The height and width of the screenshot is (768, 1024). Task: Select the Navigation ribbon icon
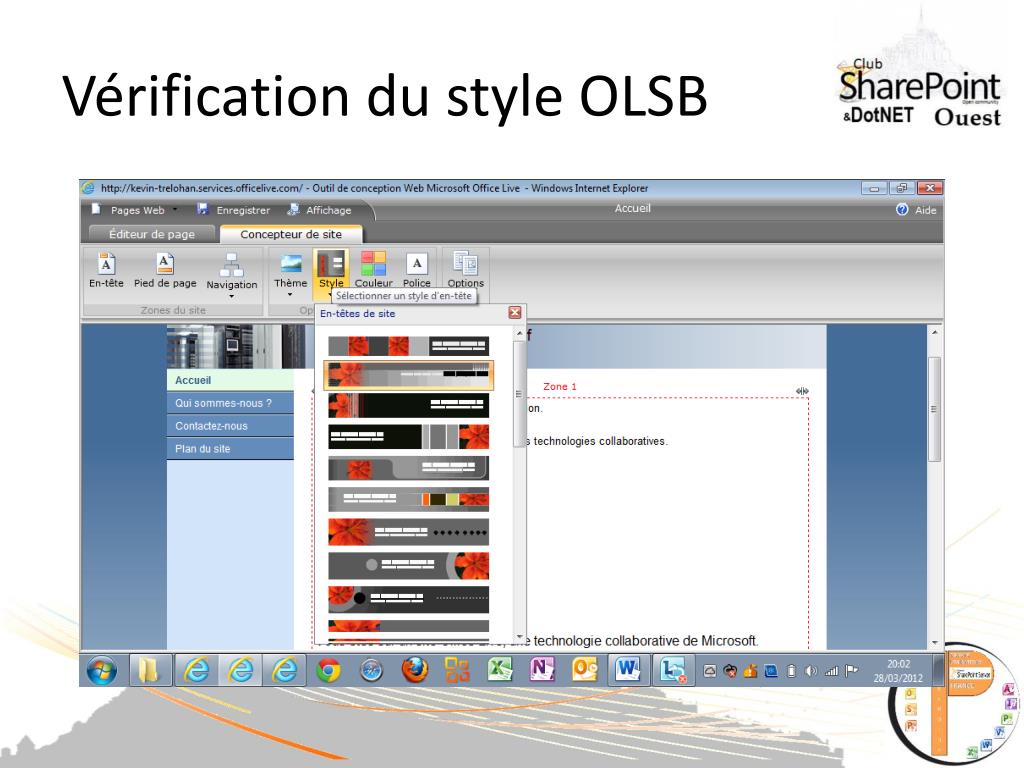click(231, 264)
